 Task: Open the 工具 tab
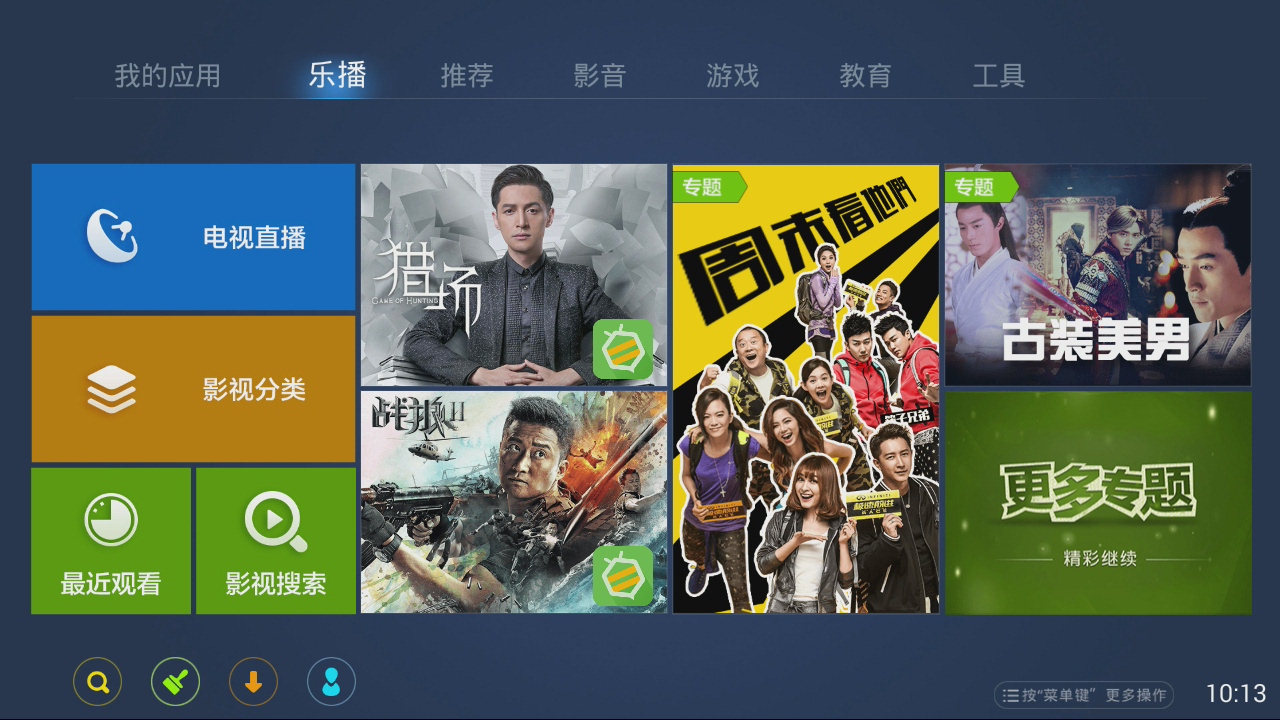[999, 76]
